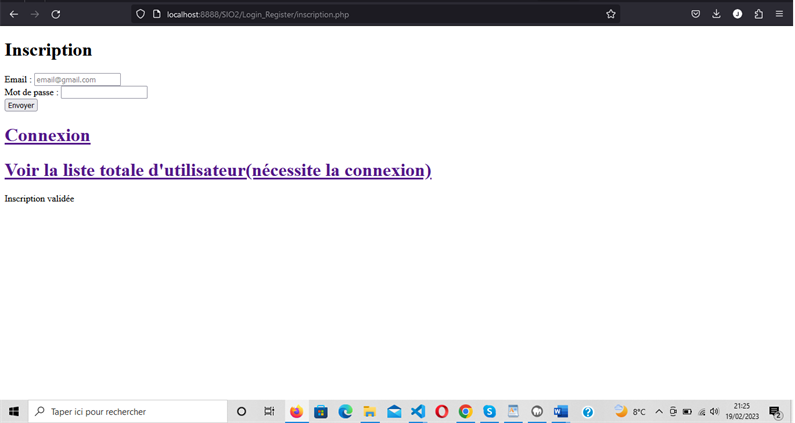Show hidden system tray icons

(659, 411)
